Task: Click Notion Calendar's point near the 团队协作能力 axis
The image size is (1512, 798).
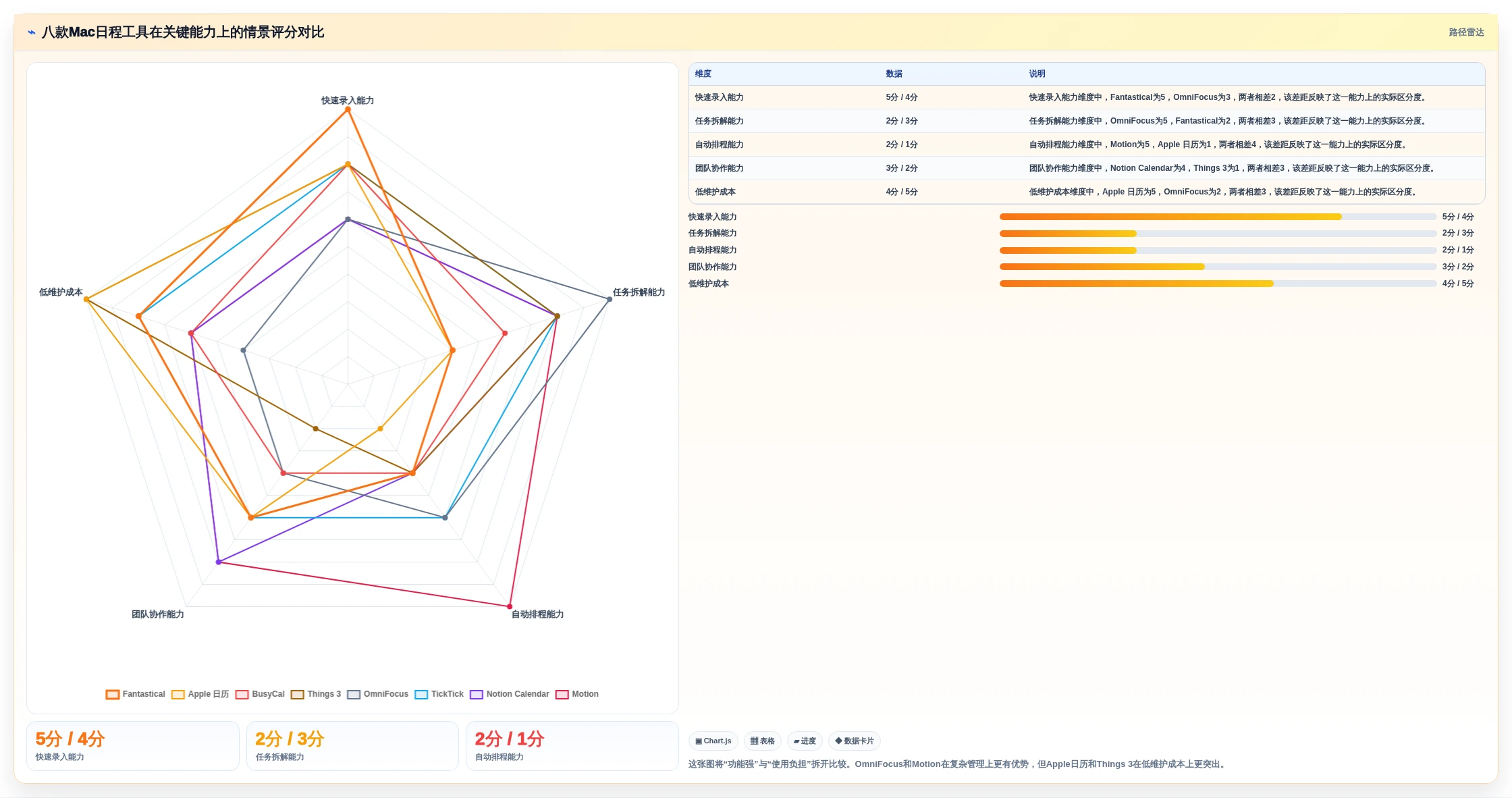Action: (x=218, y=562)
